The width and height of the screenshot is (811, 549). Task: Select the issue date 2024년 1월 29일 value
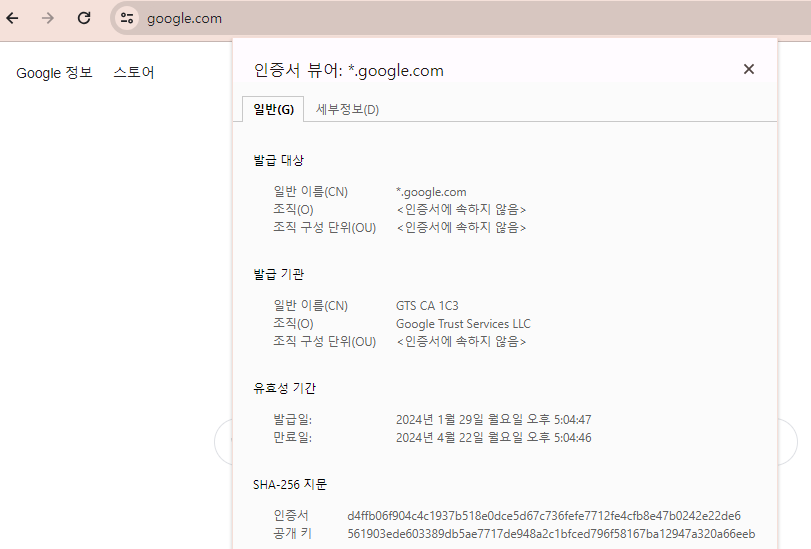(494, 420)
